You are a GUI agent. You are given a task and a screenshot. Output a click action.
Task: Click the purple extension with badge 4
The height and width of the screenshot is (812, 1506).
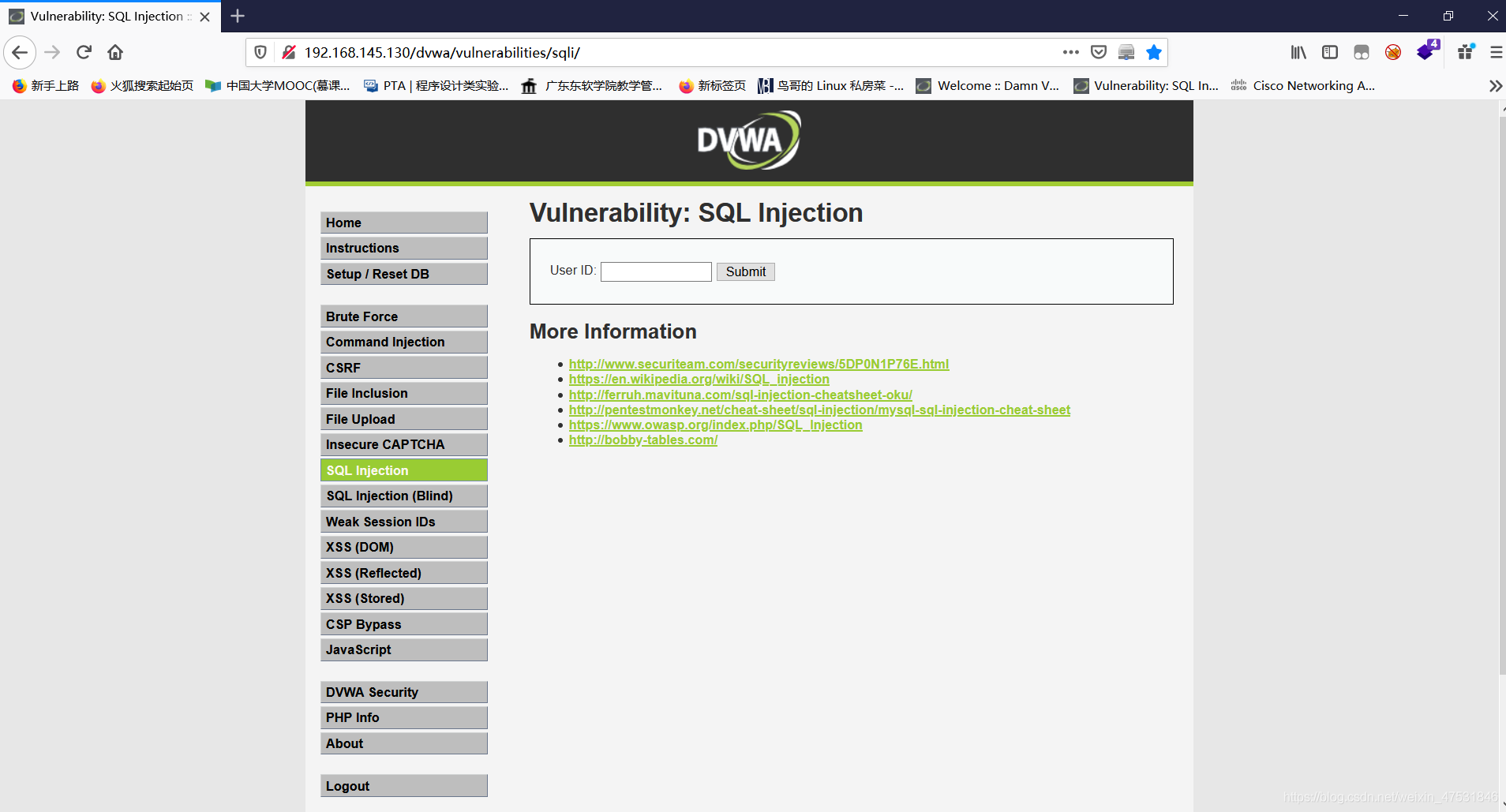coord(1427,52)
